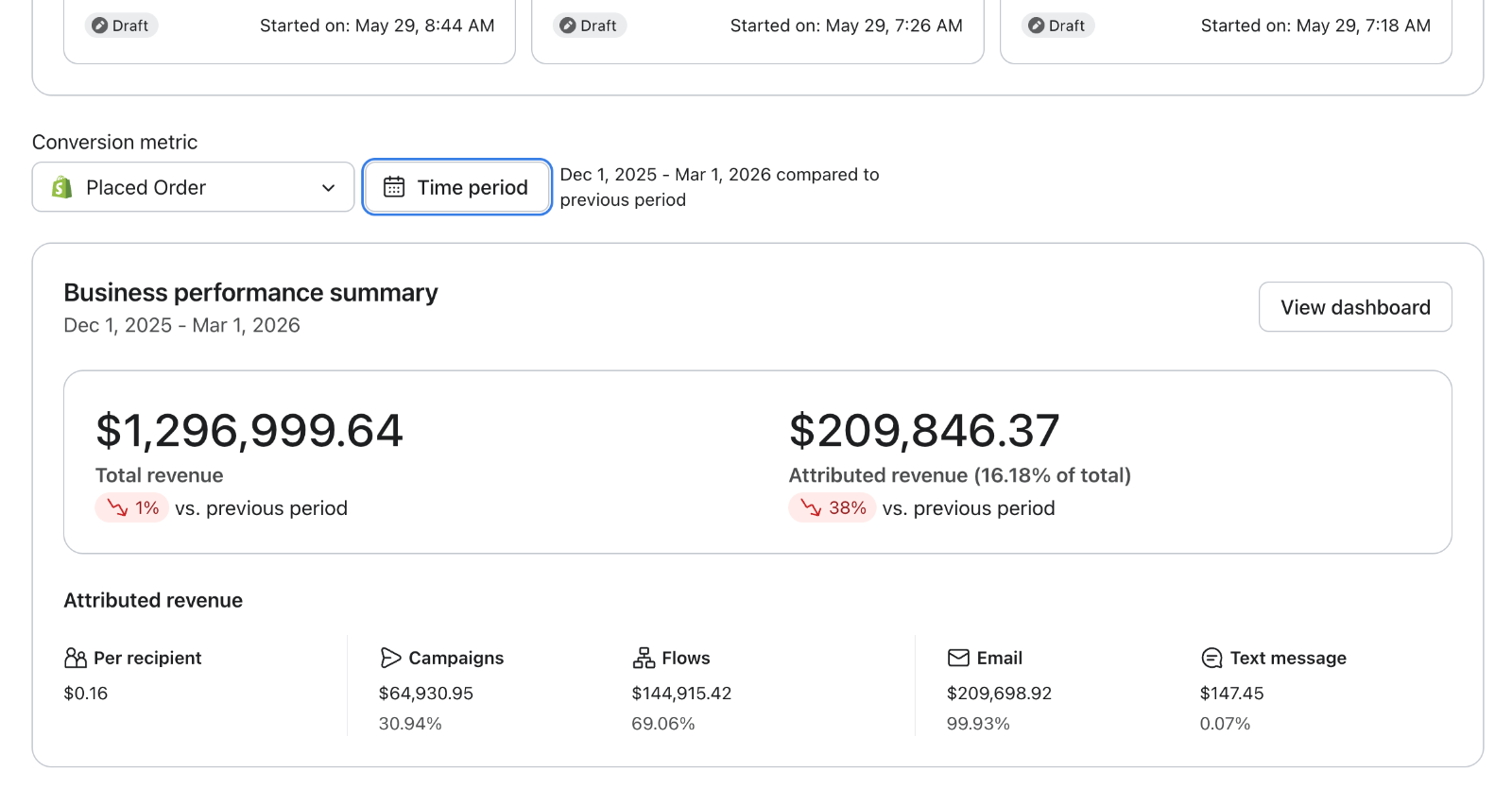1512x789 pixels.
Task: Click the Draft pencil icon on May 29, 8:44 AM card
Action: pyautogui.click(x=100, y=26)
